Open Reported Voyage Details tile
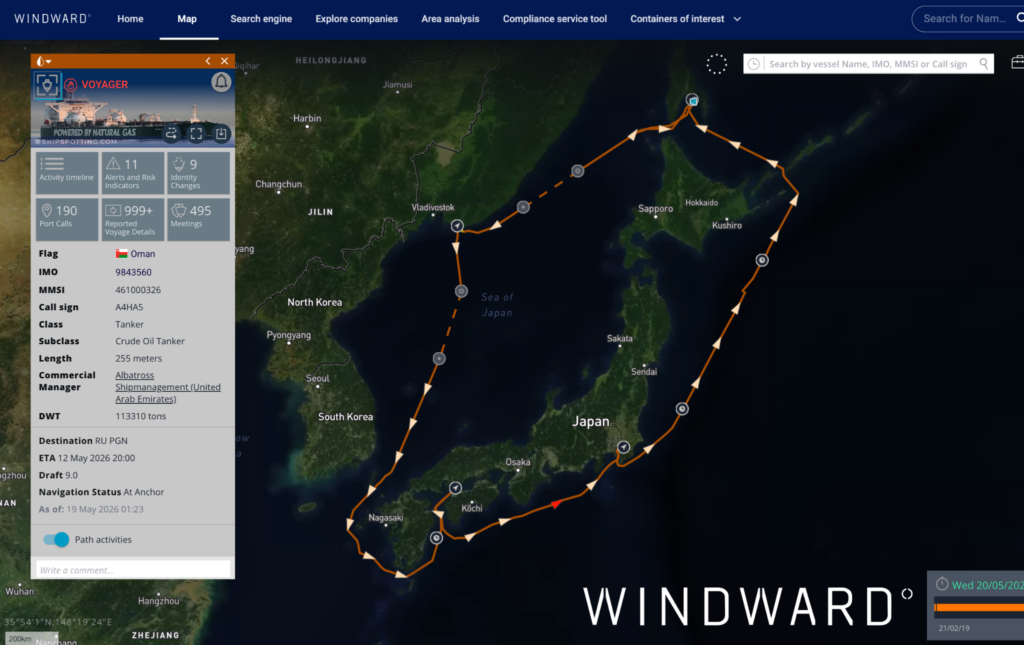The image size is (1024, 645). pos(132,219)
